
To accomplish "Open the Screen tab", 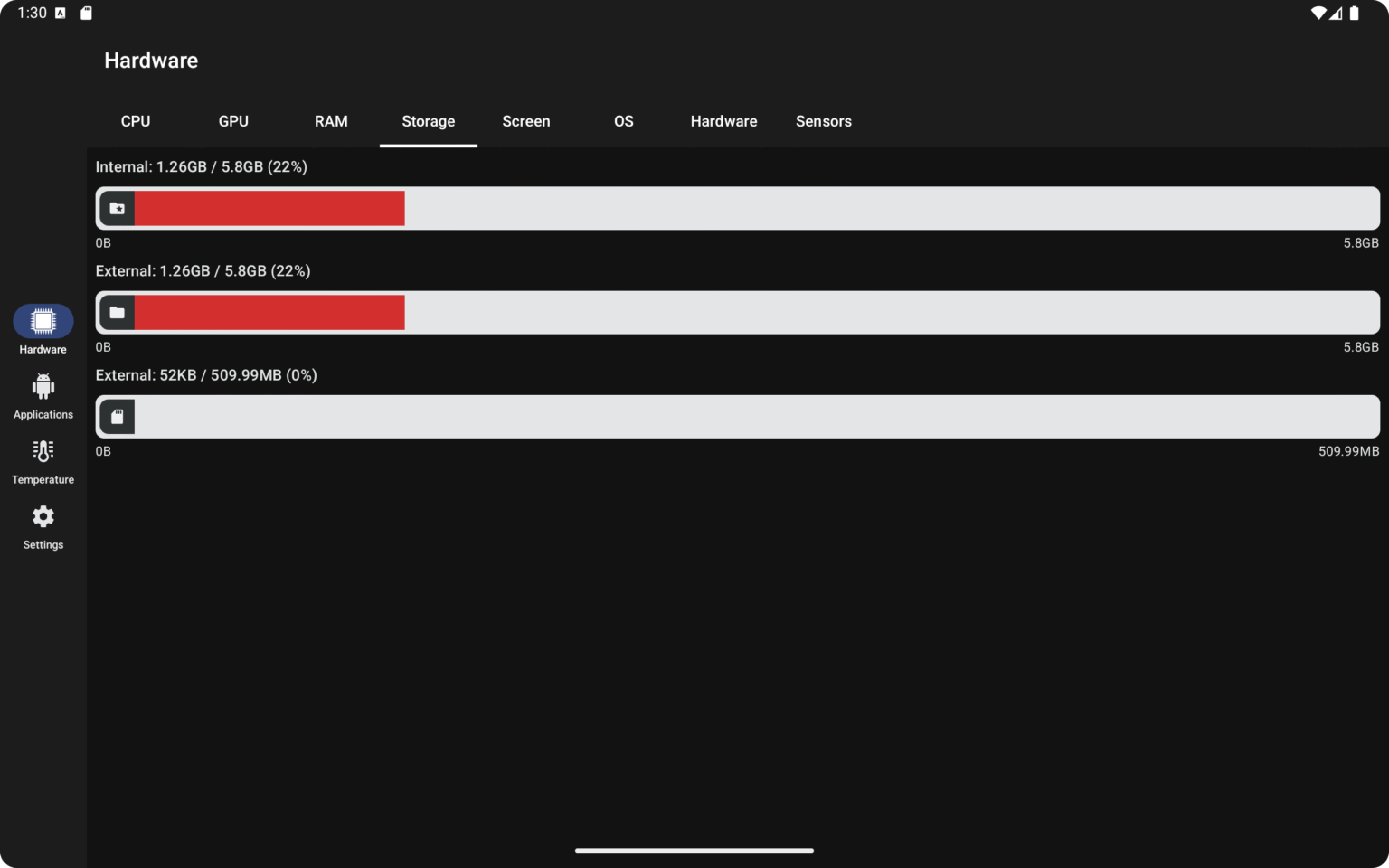I will tap(526, 121).
